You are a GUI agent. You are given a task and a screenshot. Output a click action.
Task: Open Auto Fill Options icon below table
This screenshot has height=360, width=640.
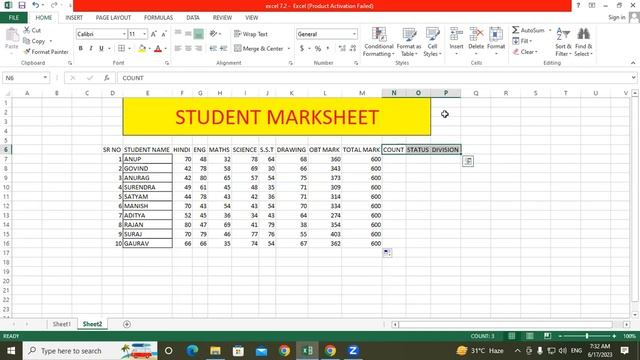click(387, 253)
